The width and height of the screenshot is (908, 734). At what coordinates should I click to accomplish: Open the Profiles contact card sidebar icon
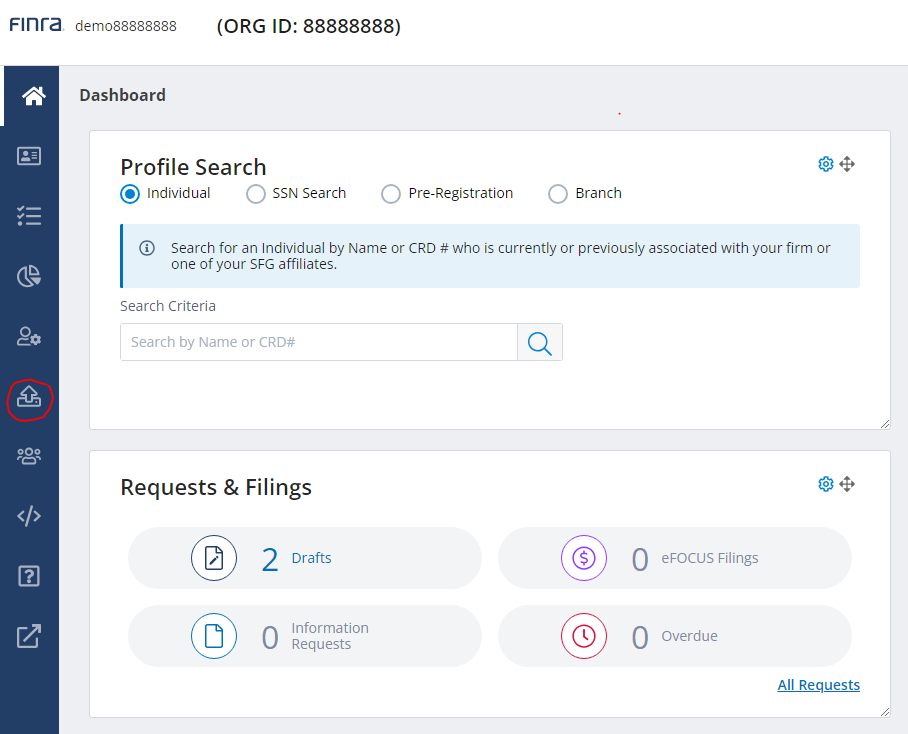coord(29,156)
